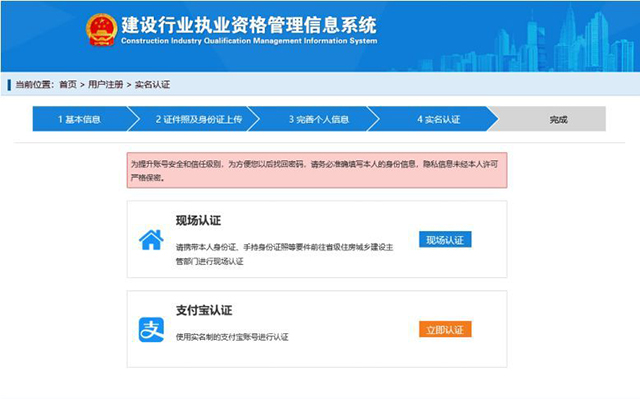Click the on-site verification description 请携带本人身份证
This screenshot has height=399, width=640.
point(284,254)
